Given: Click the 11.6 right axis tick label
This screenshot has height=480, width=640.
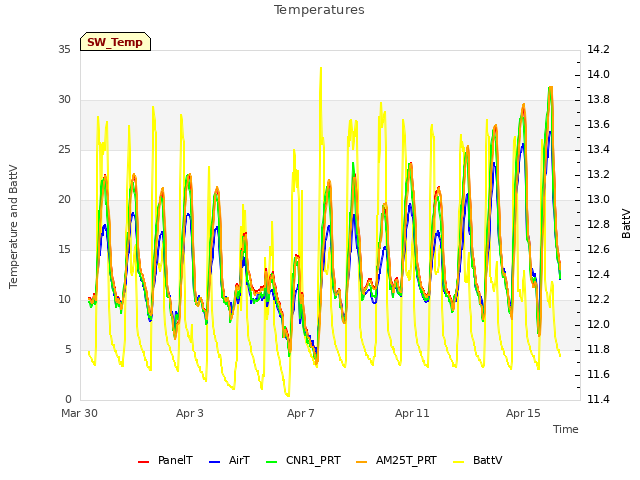Looking at the screenshot, I should tap(598, 374).
